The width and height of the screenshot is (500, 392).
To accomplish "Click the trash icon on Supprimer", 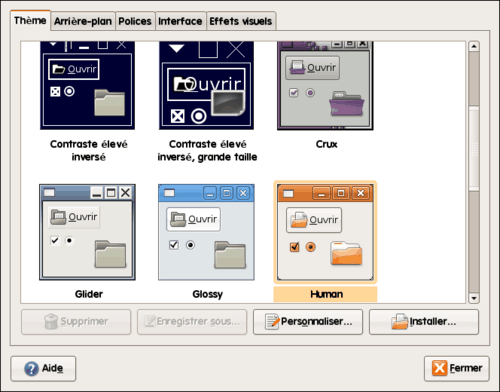I will [51, 322].
